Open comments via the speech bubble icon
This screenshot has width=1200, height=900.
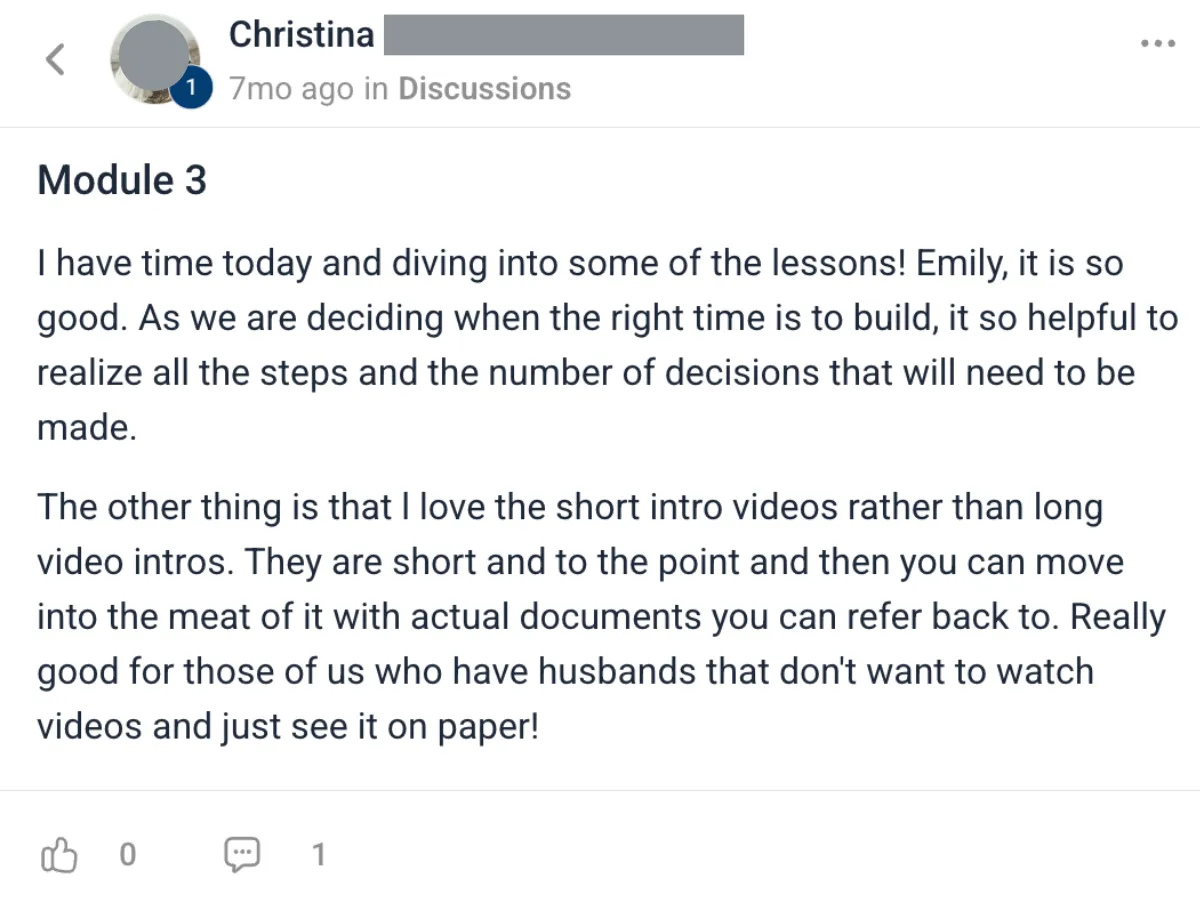[242, 855]
